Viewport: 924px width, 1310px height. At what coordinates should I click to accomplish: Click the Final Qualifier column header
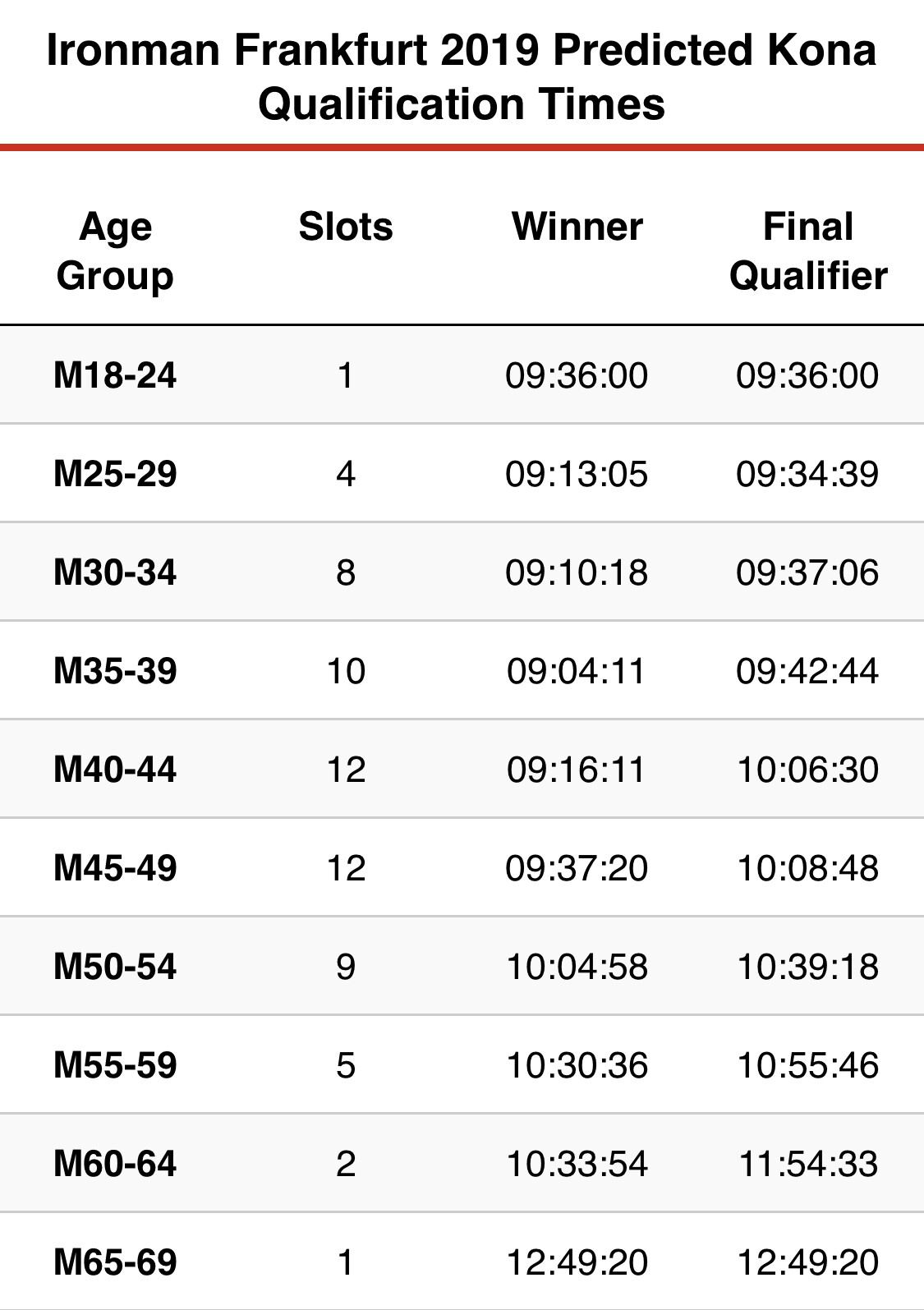pyautogui.click(x=808, y=251)
